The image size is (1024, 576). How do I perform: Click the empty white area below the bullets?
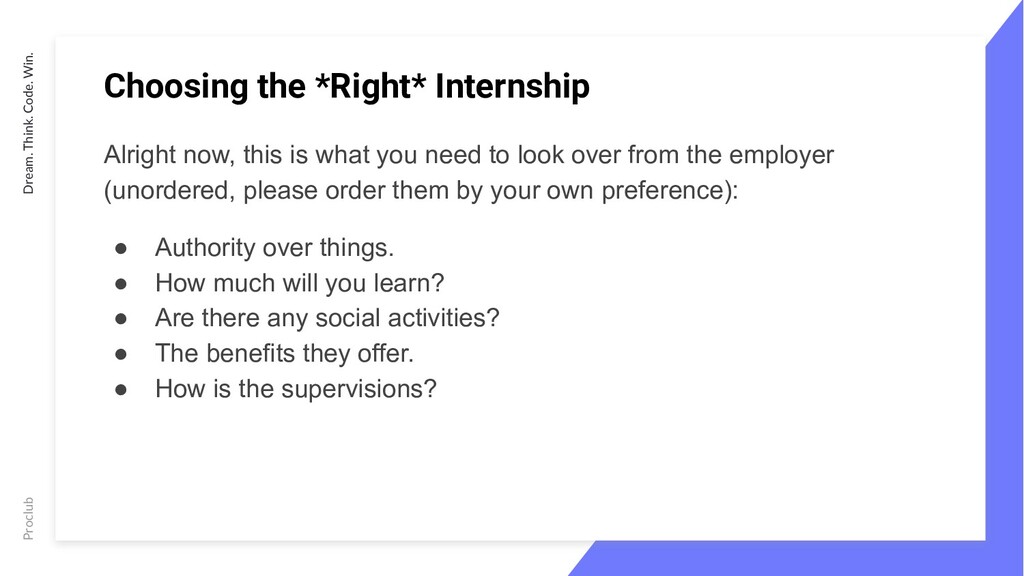pyautogui.click(x=520, y=470)
